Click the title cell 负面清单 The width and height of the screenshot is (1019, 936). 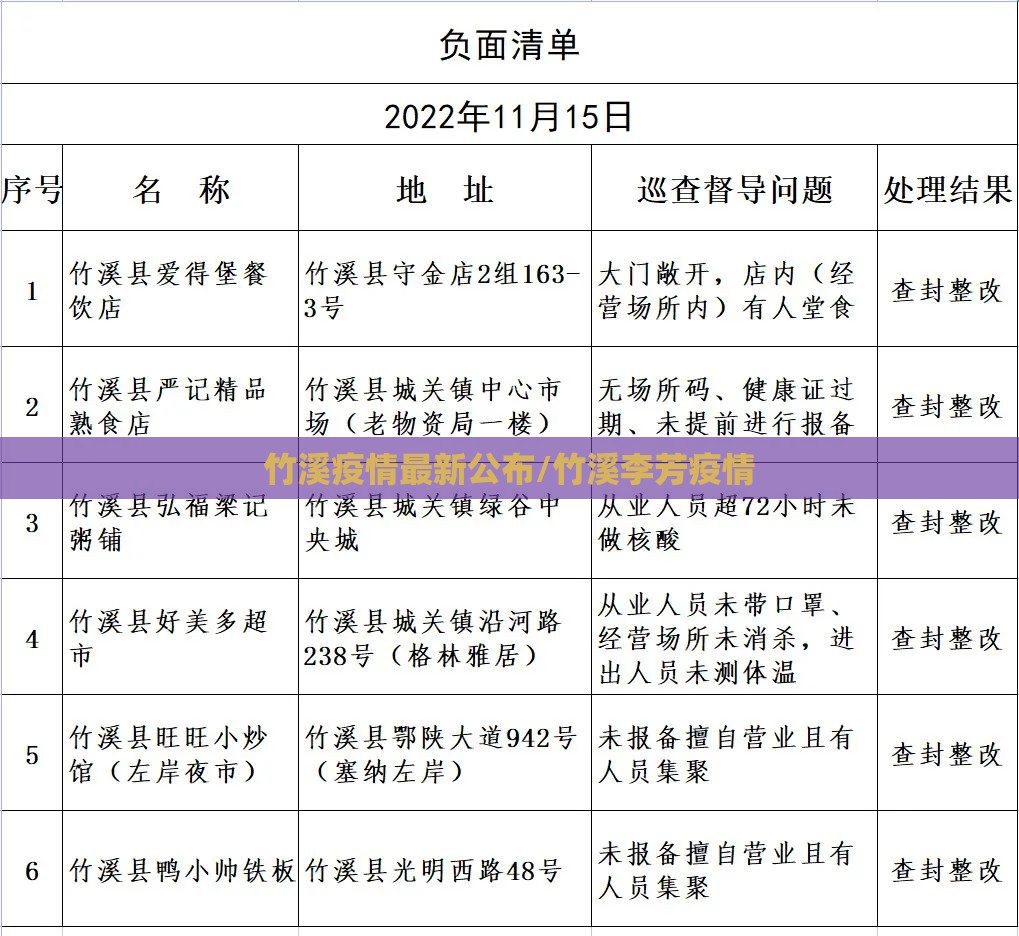tap(509, 42)
